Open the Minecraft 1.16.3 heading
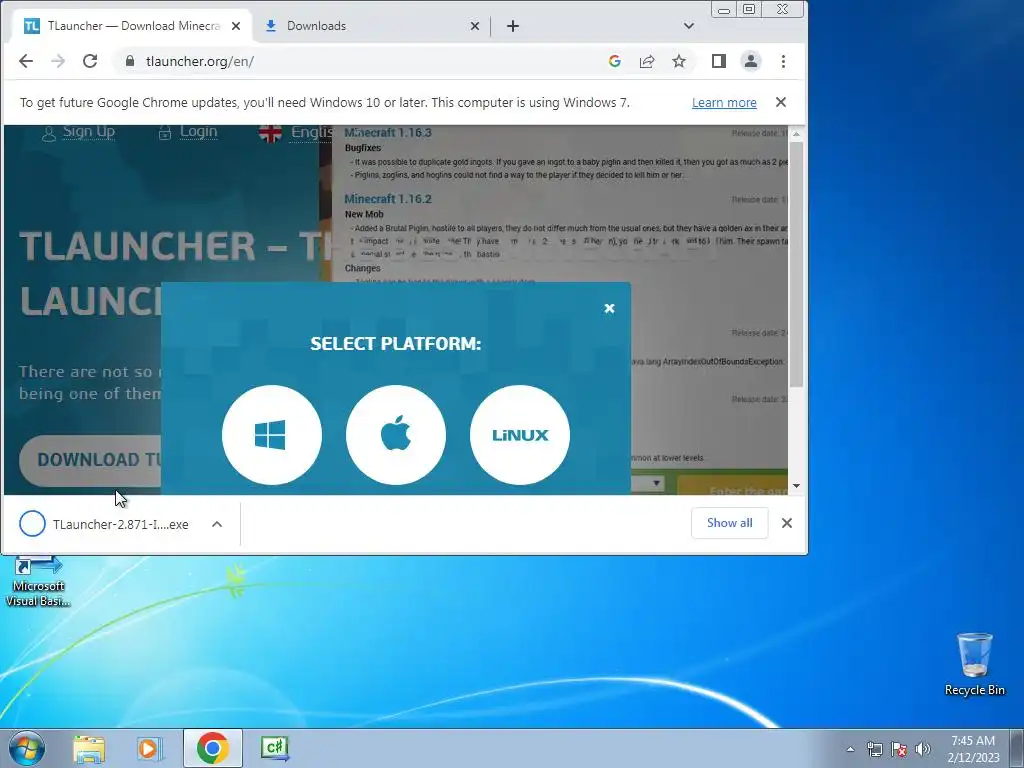1024x768 pixels. pos(388,133)
